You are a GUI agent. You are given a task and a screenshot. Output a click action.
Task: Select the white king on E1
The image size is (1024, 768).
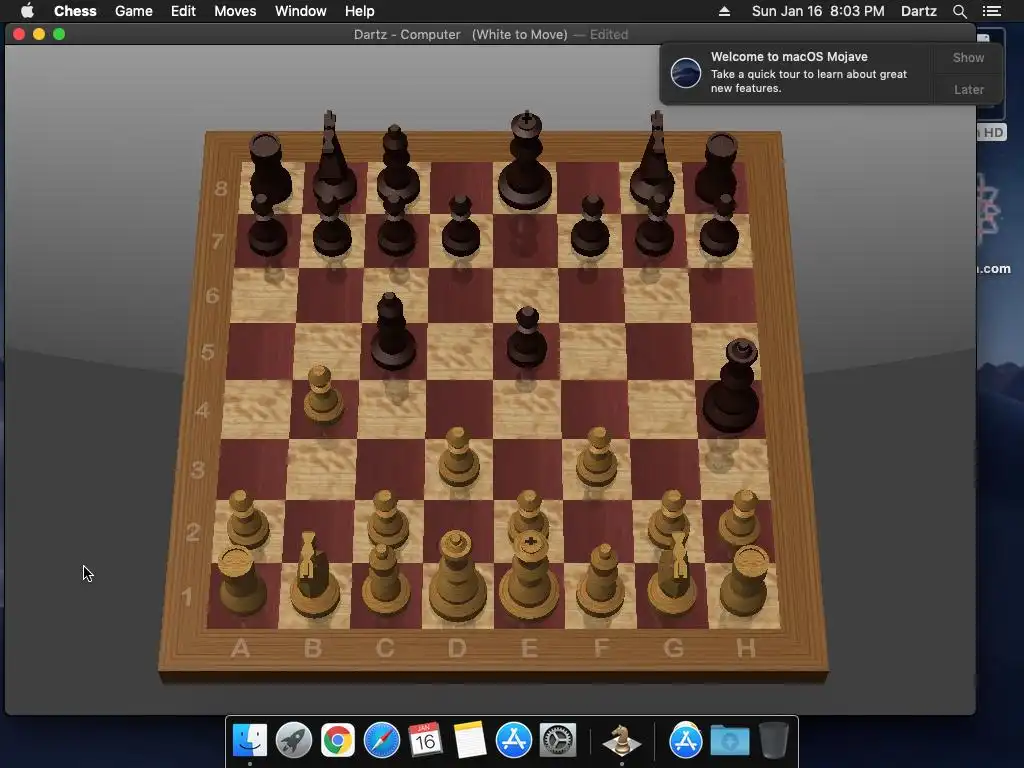click(x=530, y=578)
